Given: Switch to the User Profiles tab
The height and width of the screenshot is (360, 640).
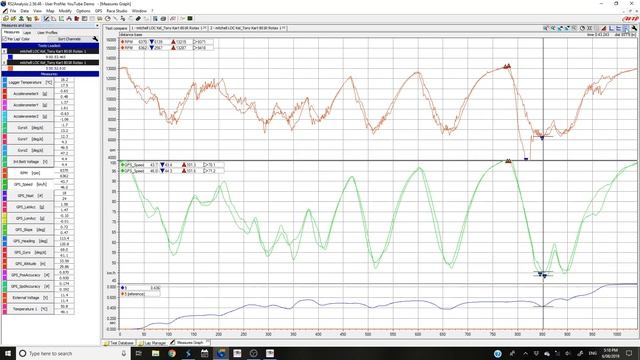Looking at the screenshot, I should pyautogui.click(x=47, y=32).
